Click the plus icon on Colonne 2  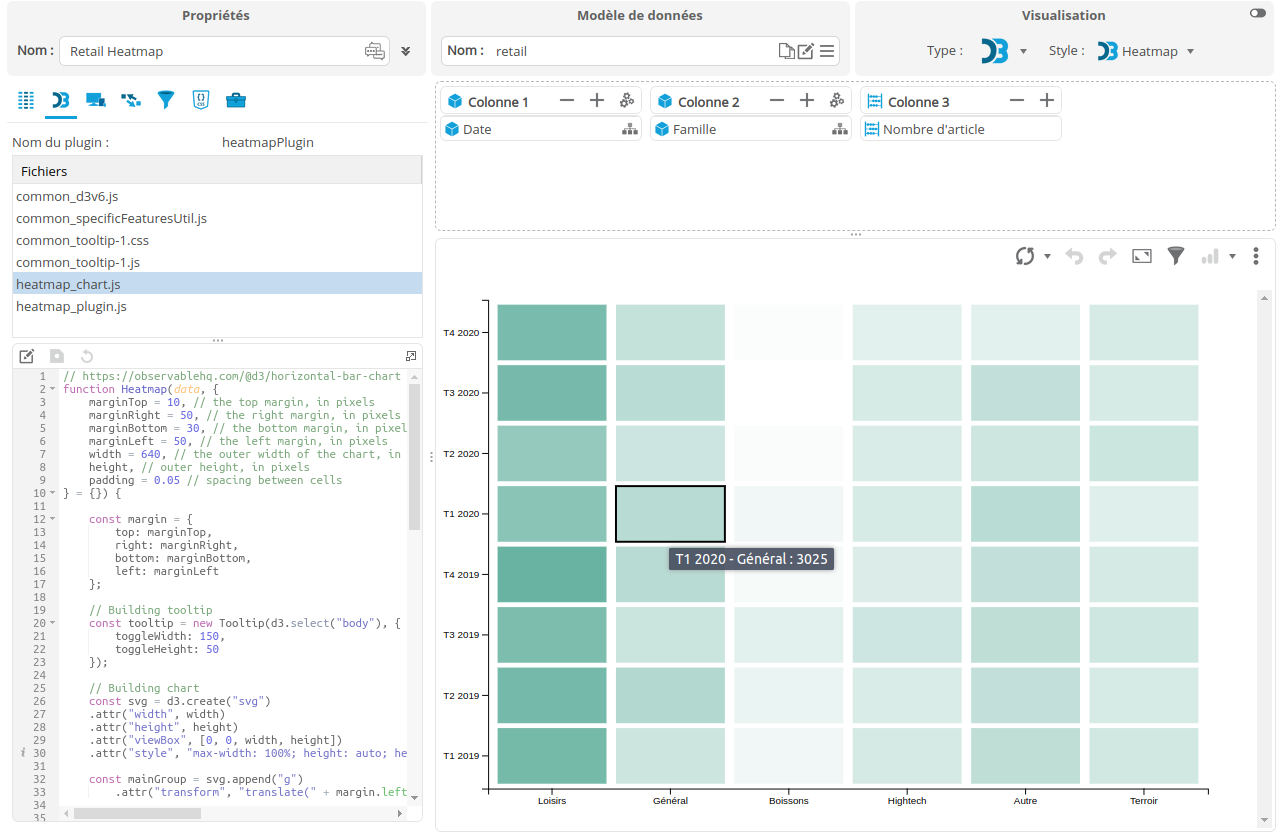(807, 101)
